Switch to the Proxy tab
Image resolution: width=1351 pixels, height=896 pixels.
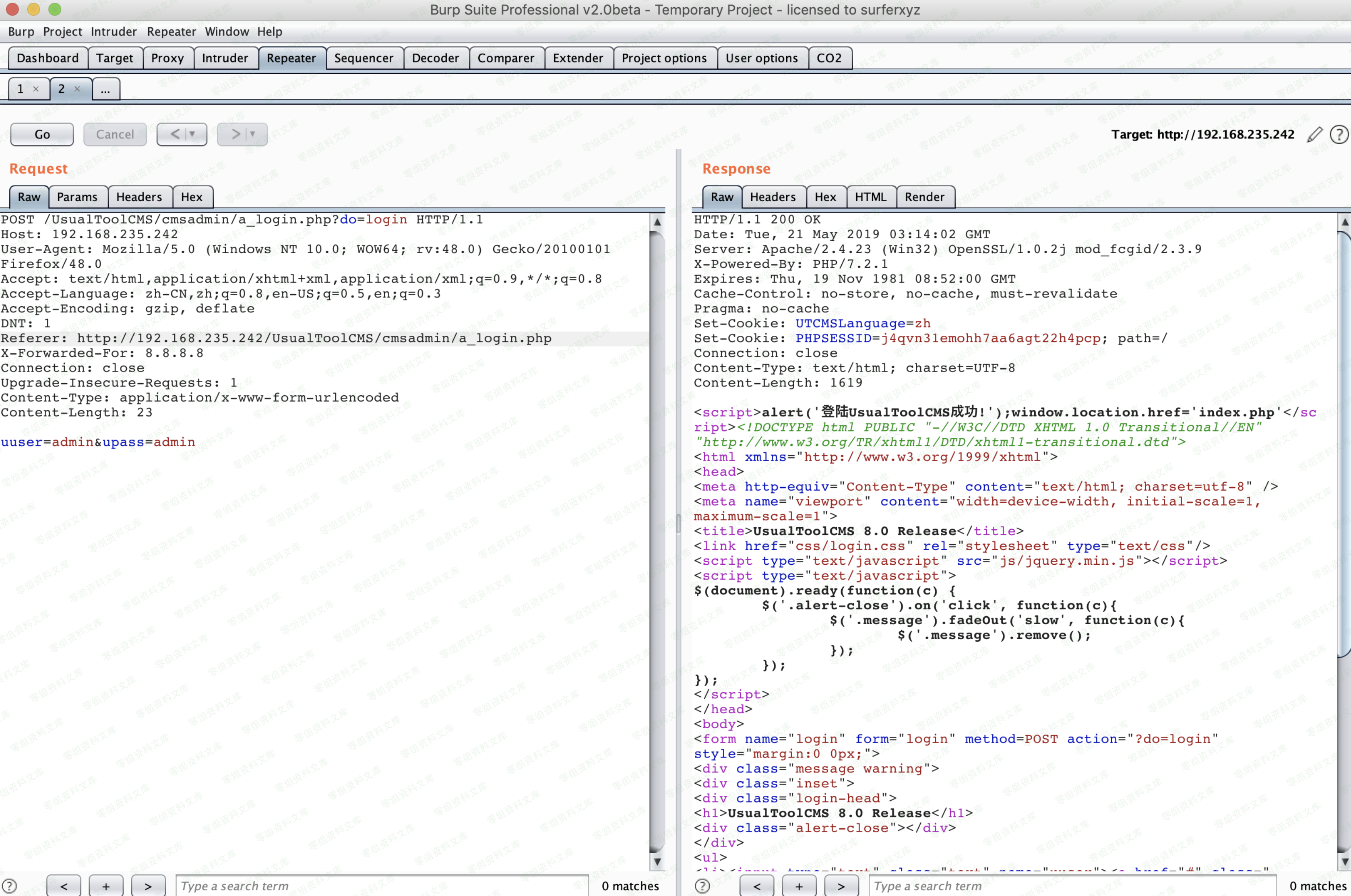coord(167,58)
